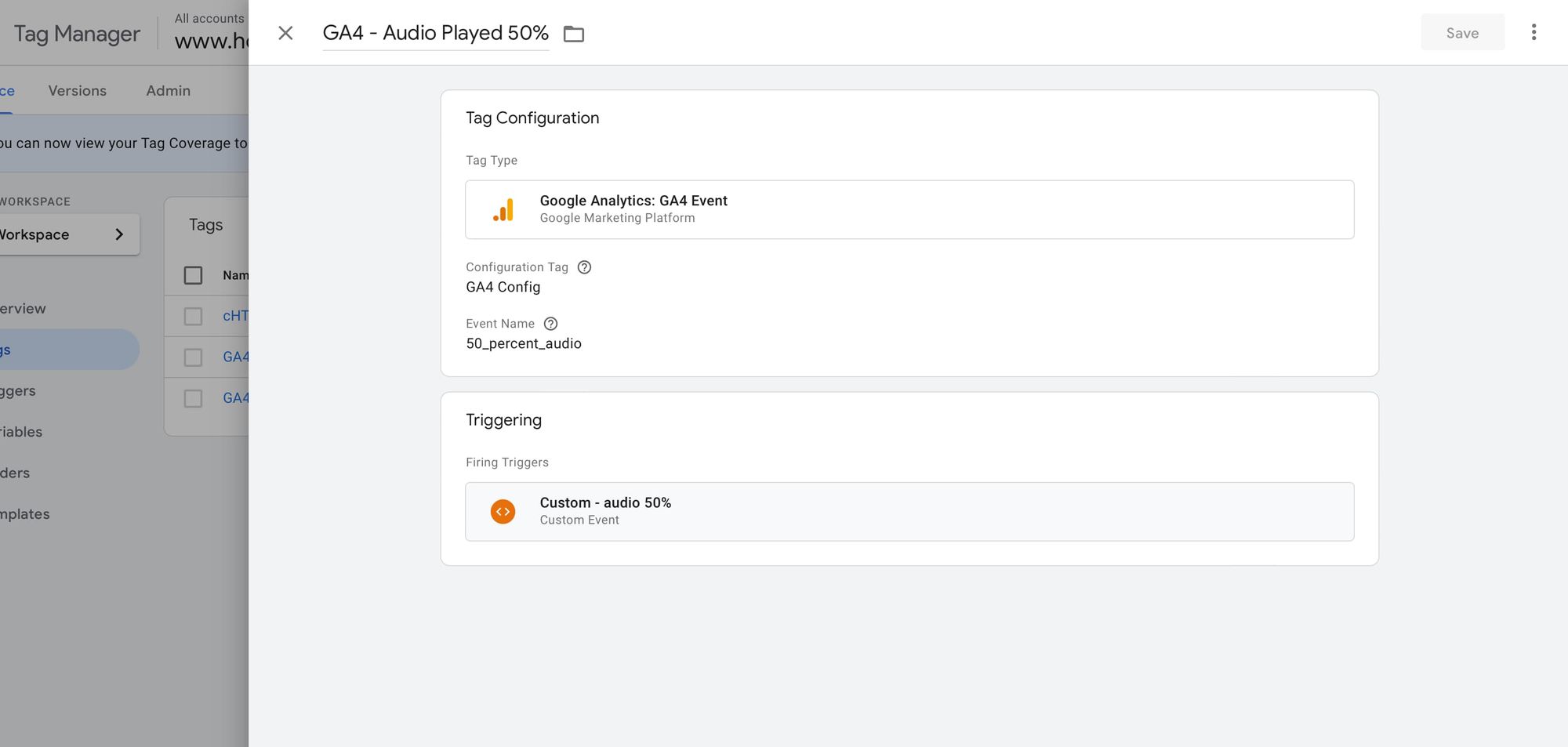Click the Google Analytics bar chart icon
Image resolution: width=1568 pixels, height=747 pixels.
(503, 209)
